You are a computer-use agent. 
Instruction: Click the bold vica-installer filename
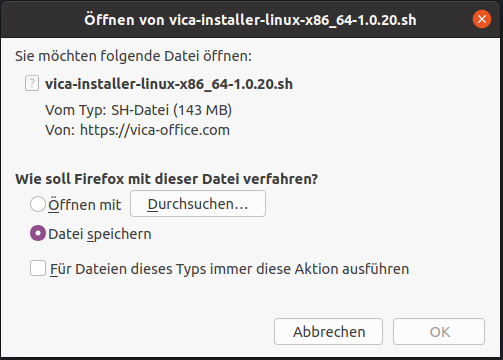(169, 84)
